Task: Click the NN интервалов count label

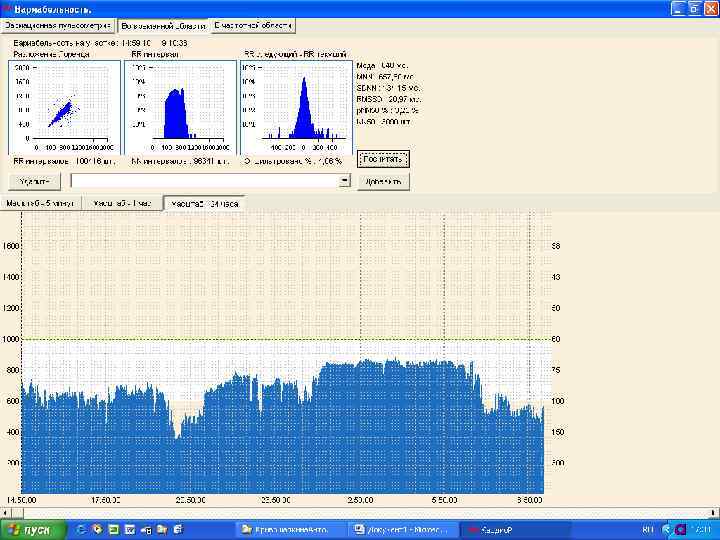Action: tap(180, 162)
